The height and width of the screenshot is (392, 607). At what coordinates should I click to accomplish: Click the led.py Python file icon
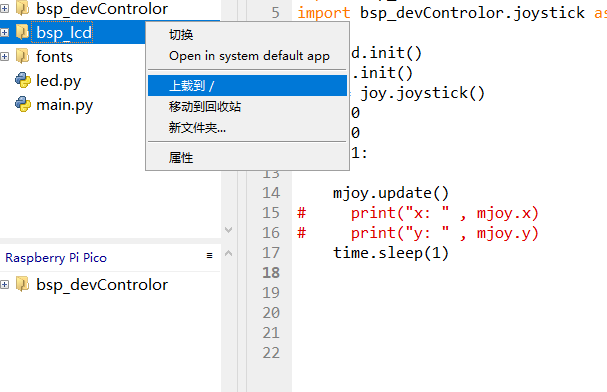23,80
